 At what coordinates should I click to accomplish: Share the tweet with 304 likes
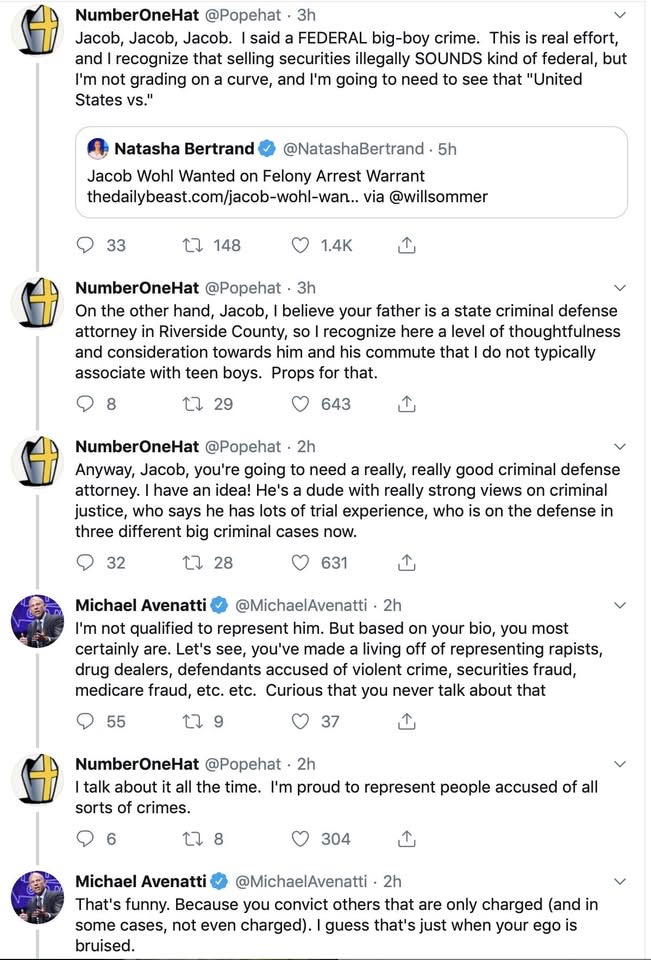point(407,839)
